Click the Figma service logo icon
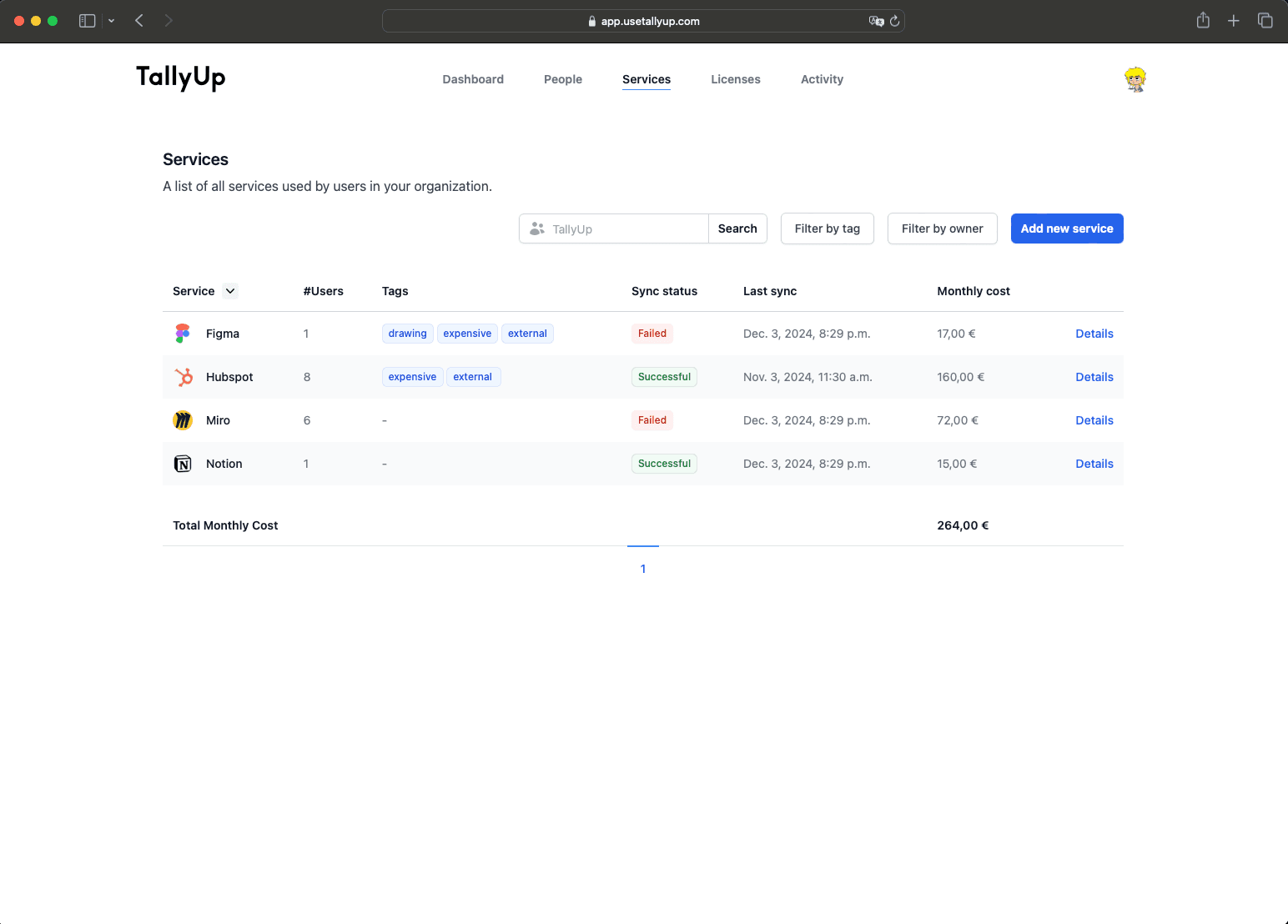1288x924 pixels. coord(183,334)
